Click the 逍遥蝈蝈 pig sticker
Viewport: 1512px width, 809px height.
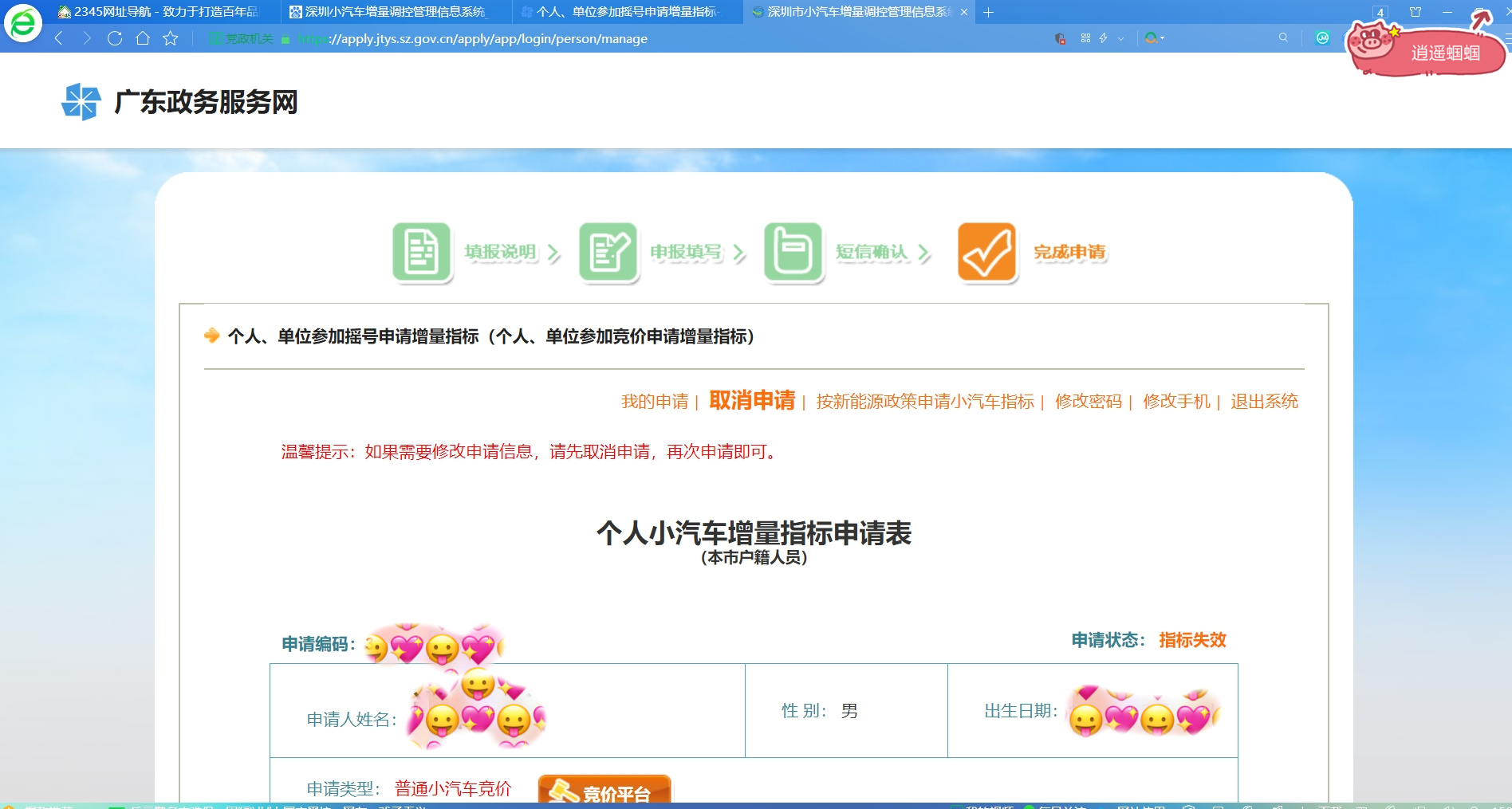[1424, 46]
